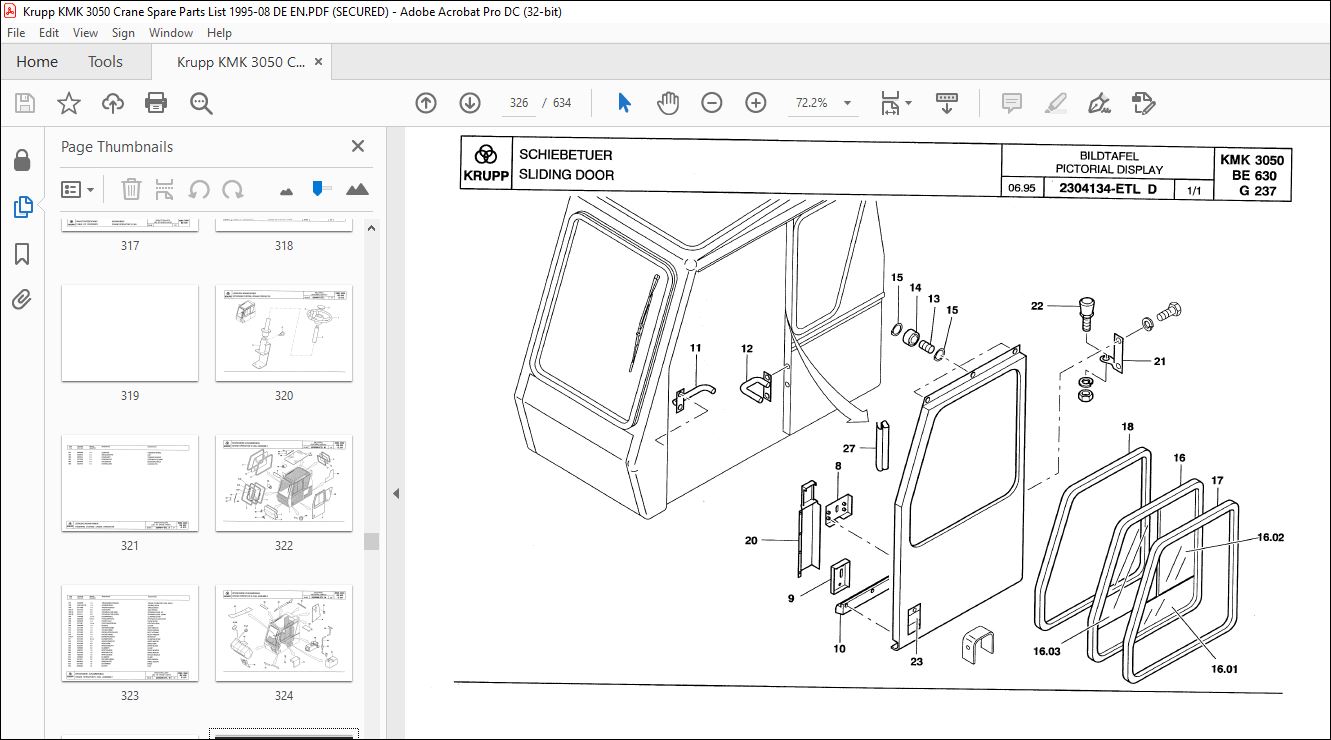Click the share/send file icon

click(x=1144, y=103)
